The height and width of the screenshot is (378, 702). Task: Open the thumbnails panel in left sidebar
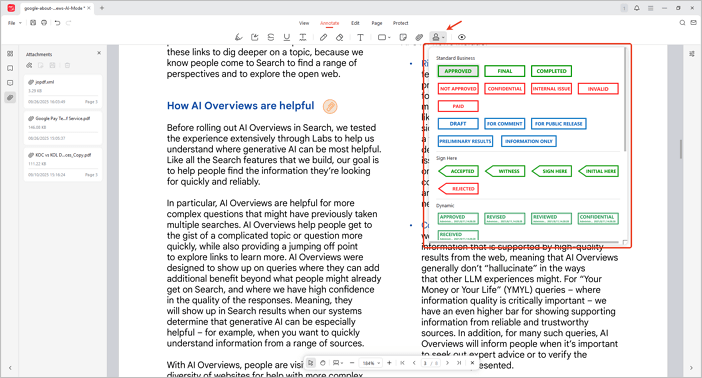(x=10, y=54)
